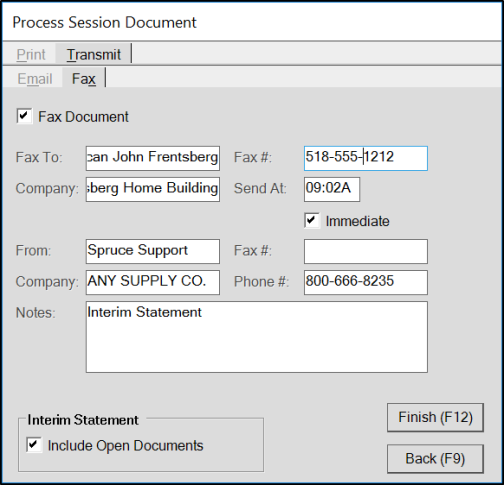Viewport: 504px width, 485px height.
Task: Uncheck the Fax Document checkbox
Action: point(24,116)
